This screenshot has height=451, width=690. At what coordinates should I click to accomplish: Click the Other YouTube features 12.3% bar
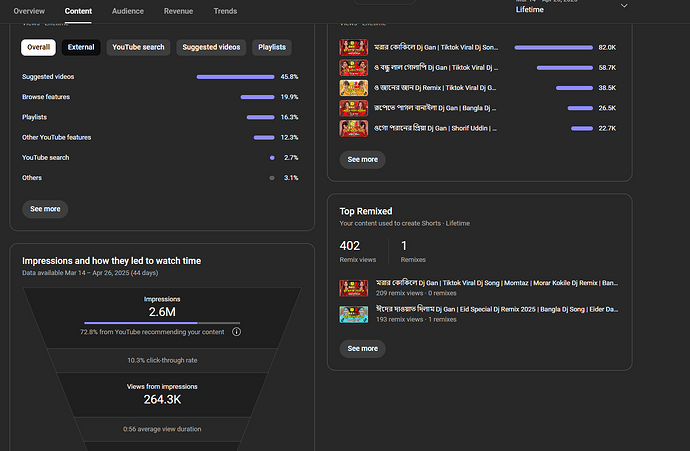[x=264, y=137]
